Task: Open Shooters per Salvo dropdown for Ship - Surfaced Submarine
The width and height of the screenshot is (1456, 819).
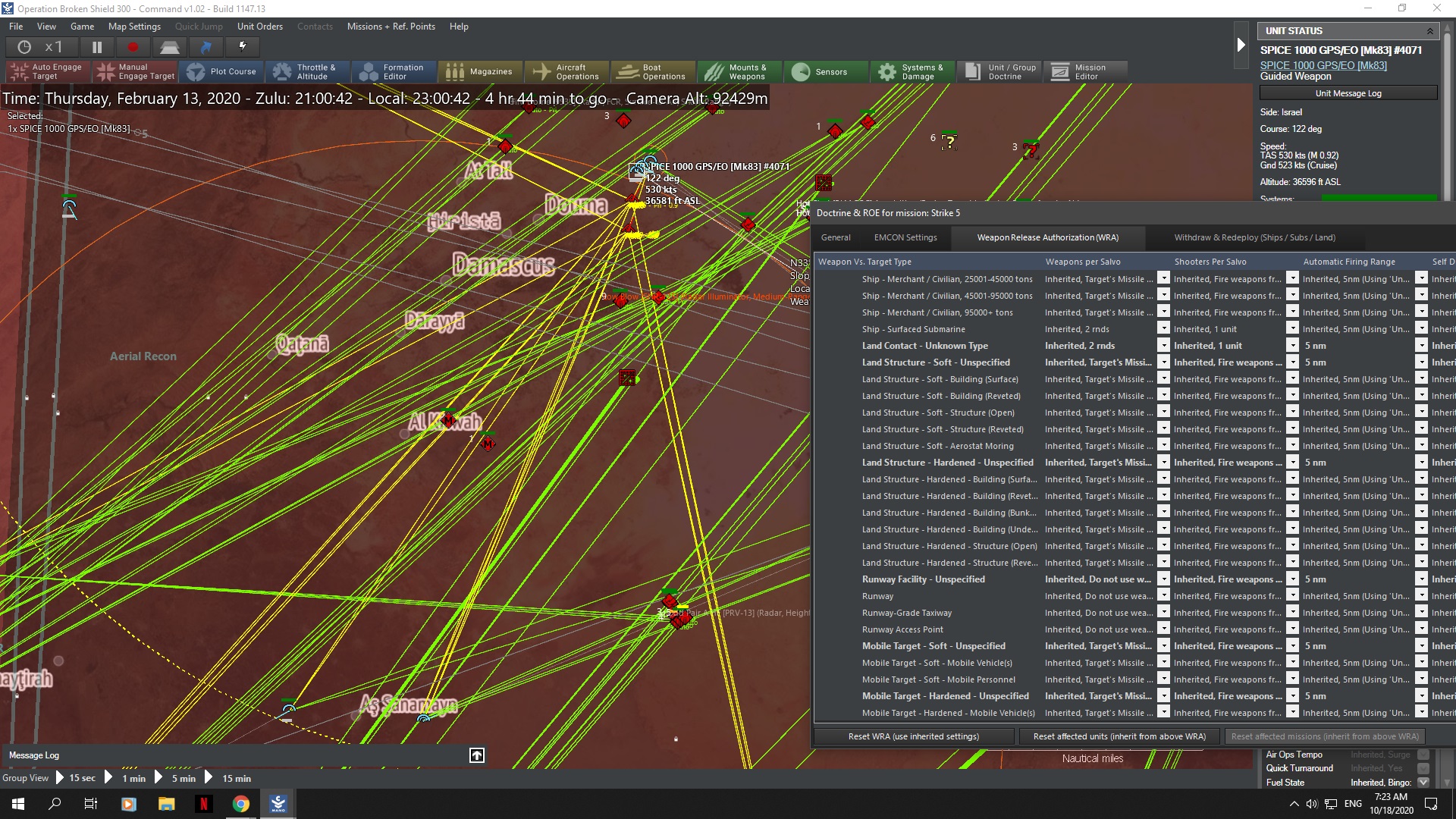Action: [1292, 328]
